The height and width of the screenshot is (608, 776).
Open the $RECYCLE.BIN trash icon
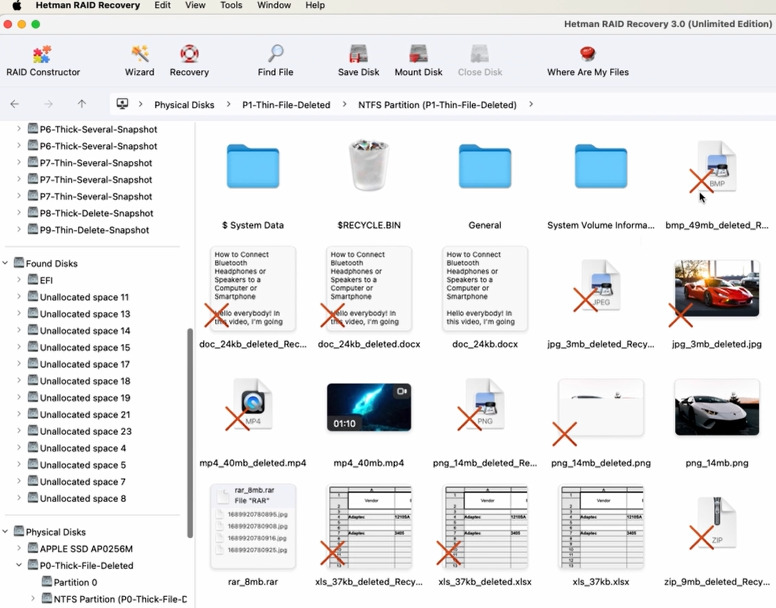[369, 165]
